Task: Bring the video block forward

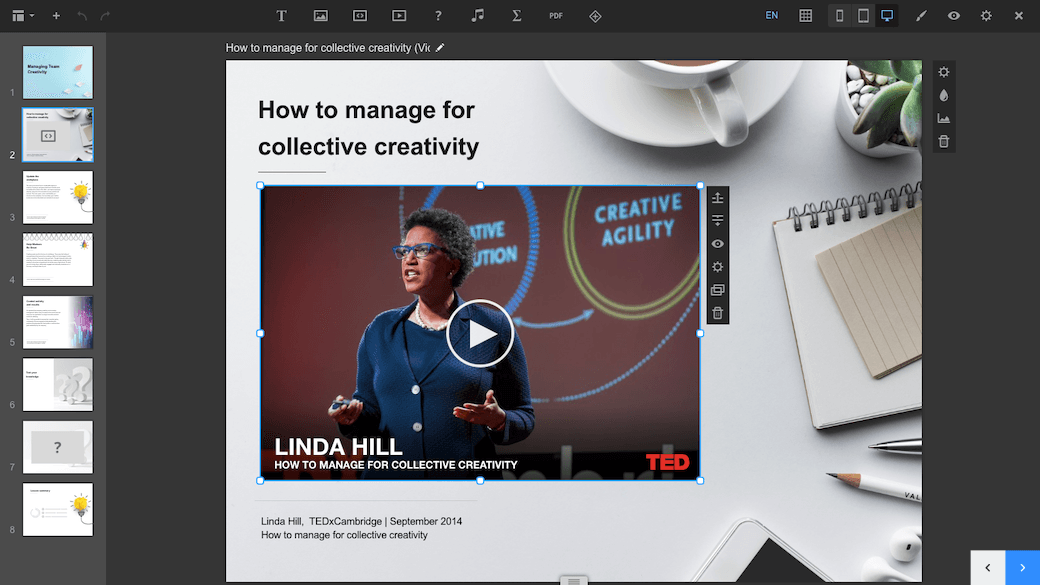Action: [718, 197]
